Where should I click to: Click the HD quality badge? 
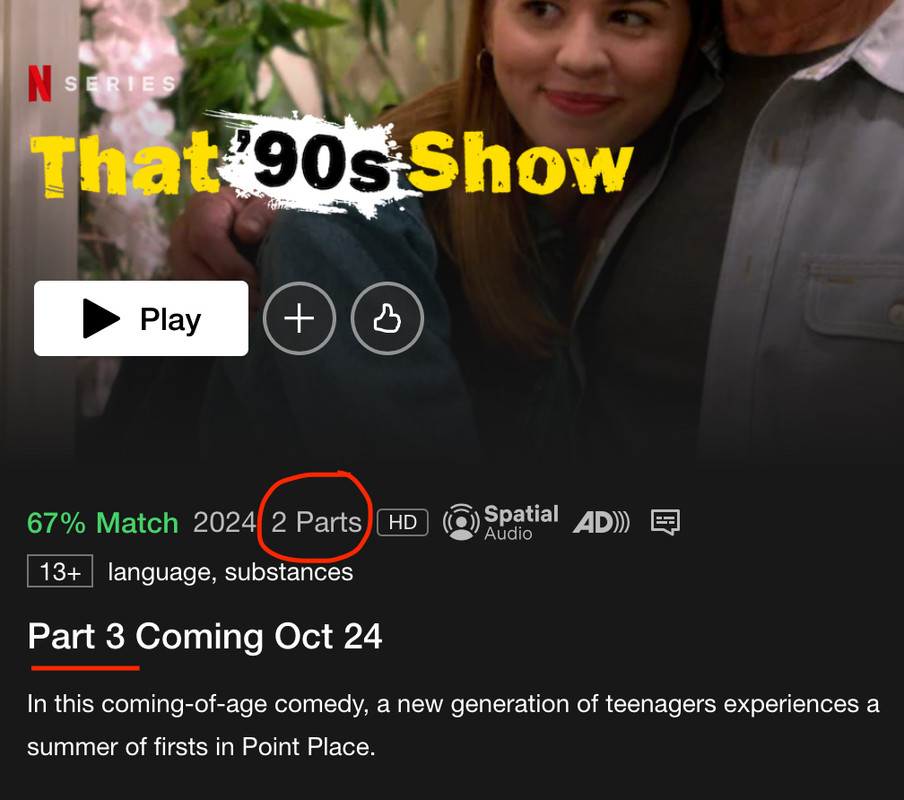click(x=402, y=522)
